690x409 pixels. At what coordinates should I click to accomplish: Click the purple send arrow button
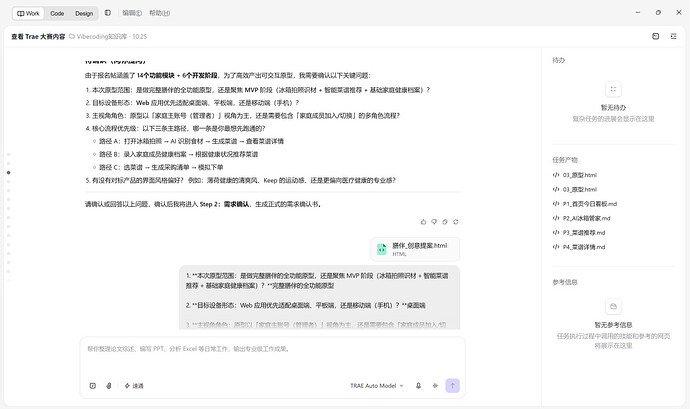pyautogui.click(x=452, y=386)
